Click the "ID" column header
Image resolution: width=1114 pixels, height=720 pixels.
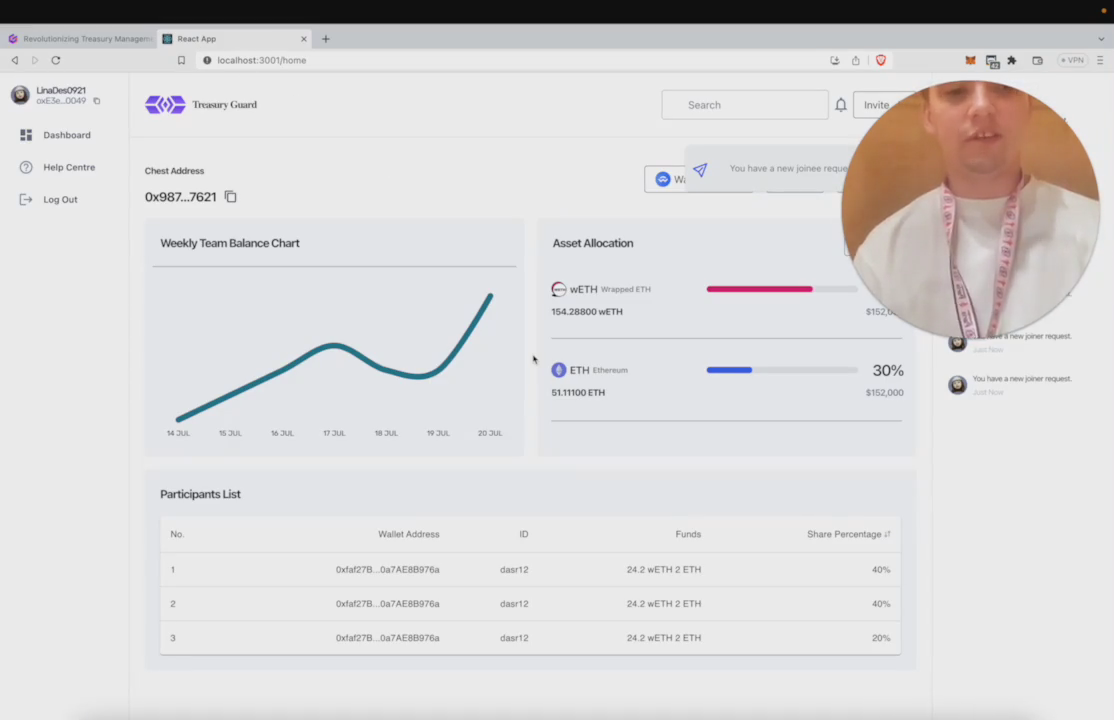click(x=524, y=534)
